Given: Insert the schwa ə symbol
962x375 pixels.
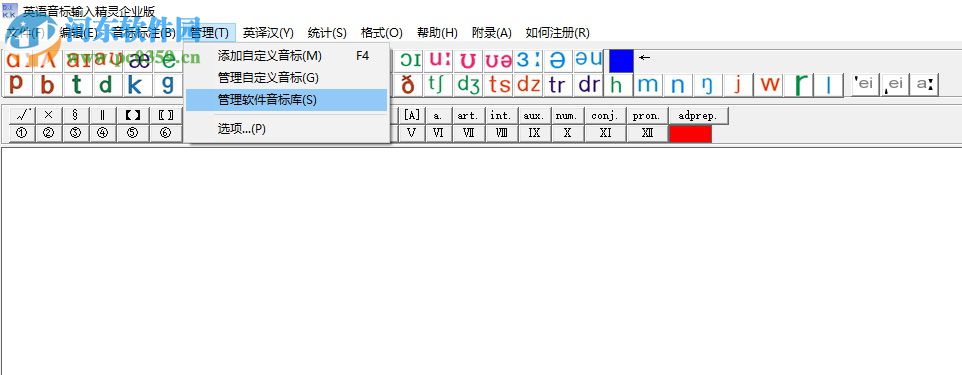Looking at the screenshot, I should coord(558,60).
